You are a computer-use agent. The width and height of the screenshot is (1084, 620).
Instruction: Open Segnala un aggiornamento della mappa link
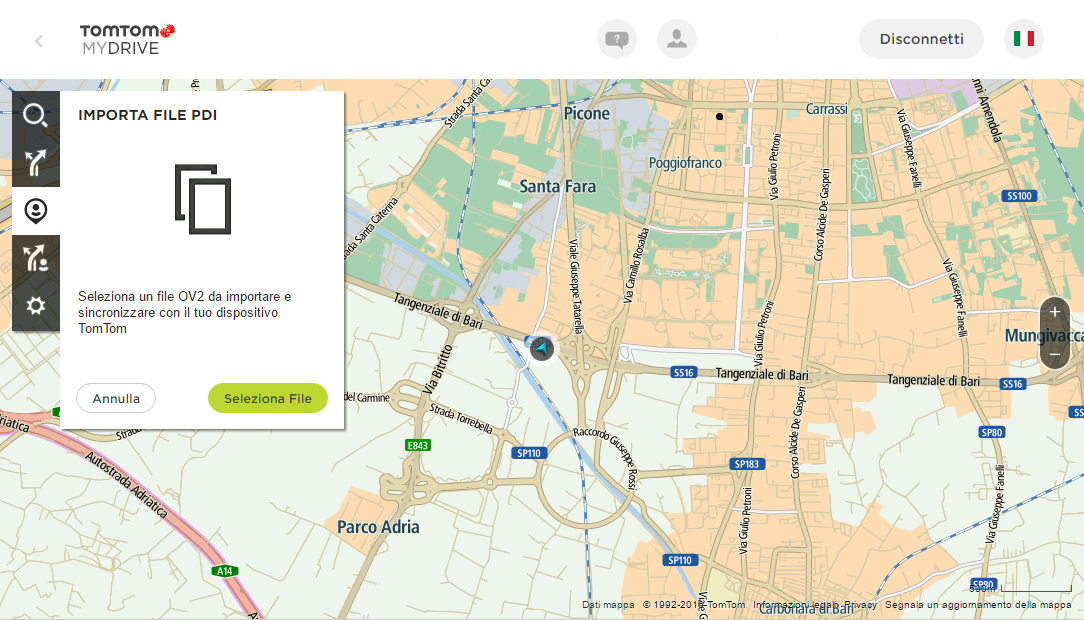coord(978,605)
